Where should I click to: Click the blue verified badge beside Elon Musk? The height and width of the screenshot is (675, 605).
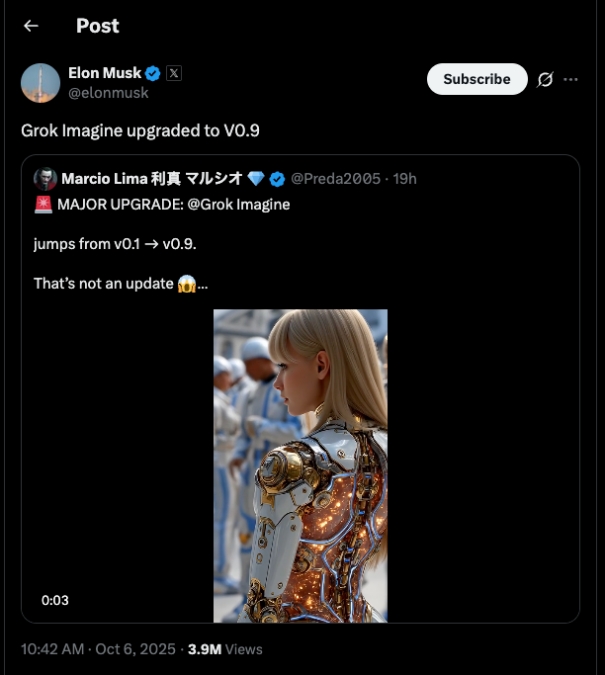[x=153, y=73]
